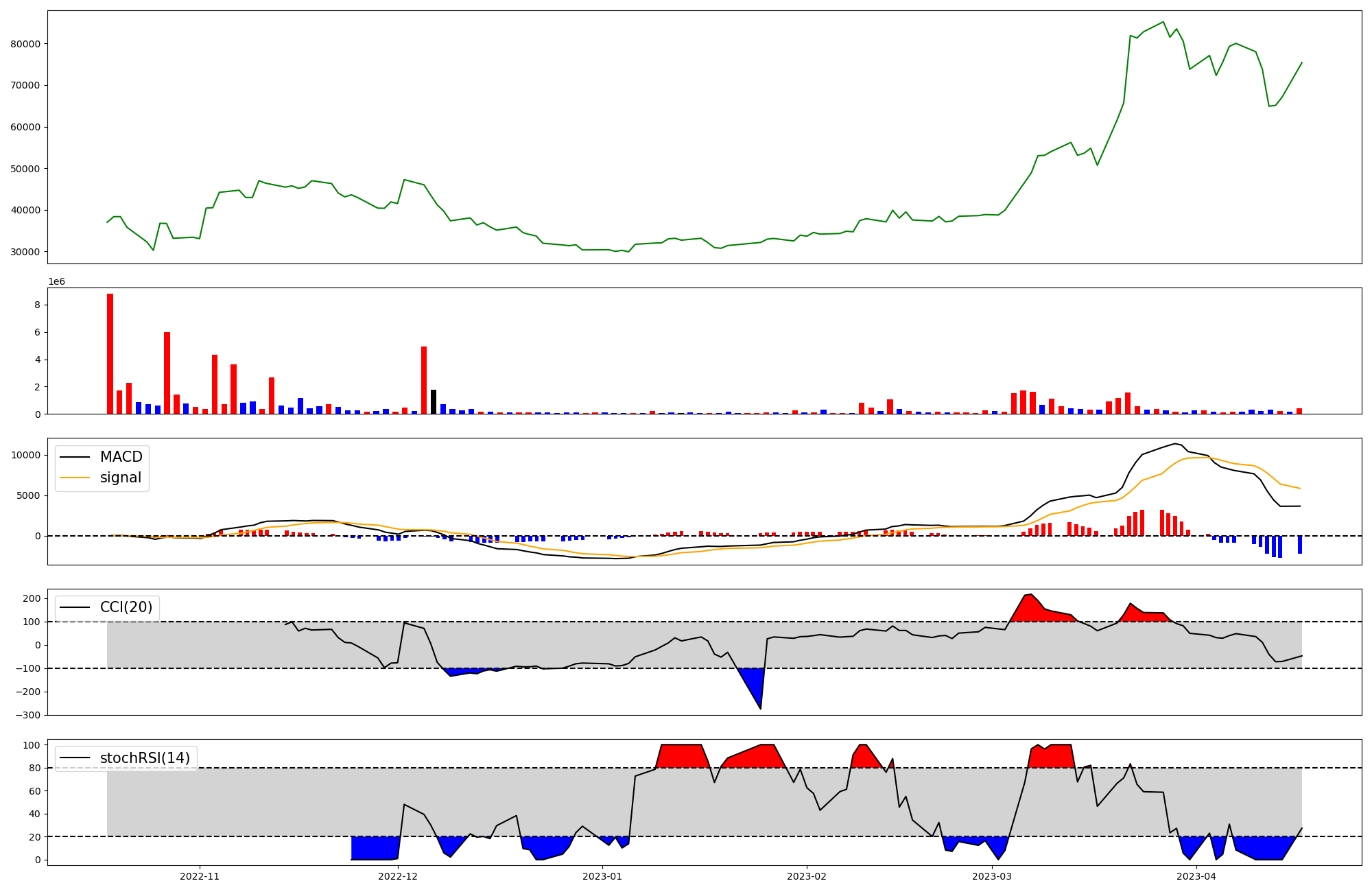Click the tallest red volume bar

pyautogui.click(x=110, y=353)
